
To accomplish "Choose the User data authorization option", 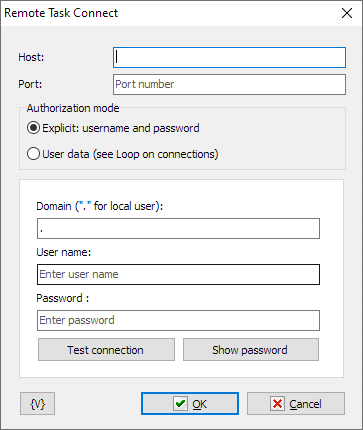I will (x=122, y=154).
